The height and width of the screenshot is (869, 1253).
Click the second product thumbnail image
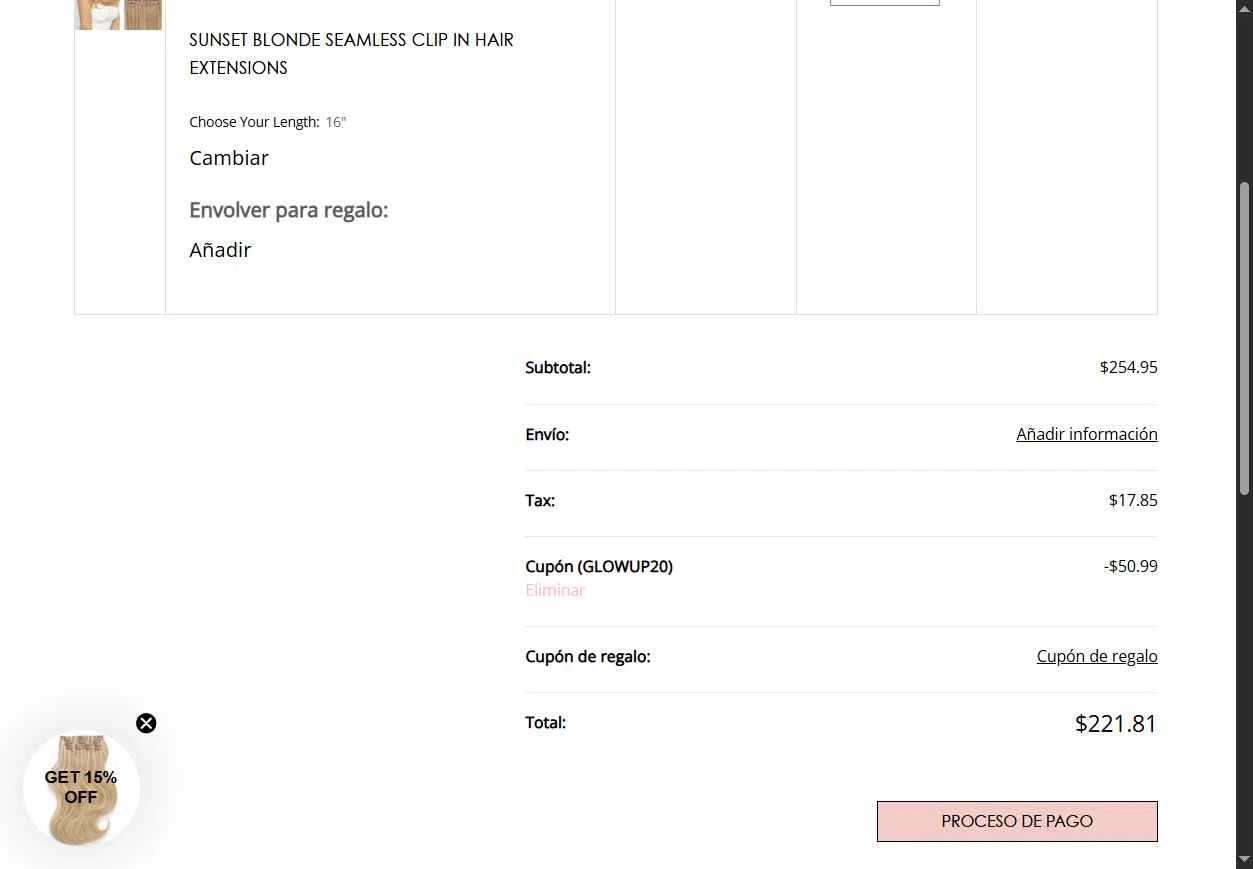coord(143,14)
